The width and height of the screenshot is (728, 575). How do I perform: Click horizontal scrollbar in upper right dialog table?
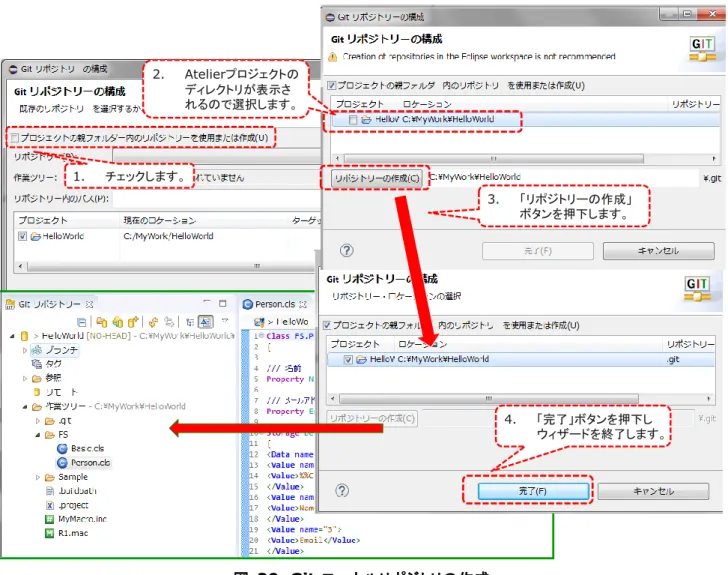494,158
